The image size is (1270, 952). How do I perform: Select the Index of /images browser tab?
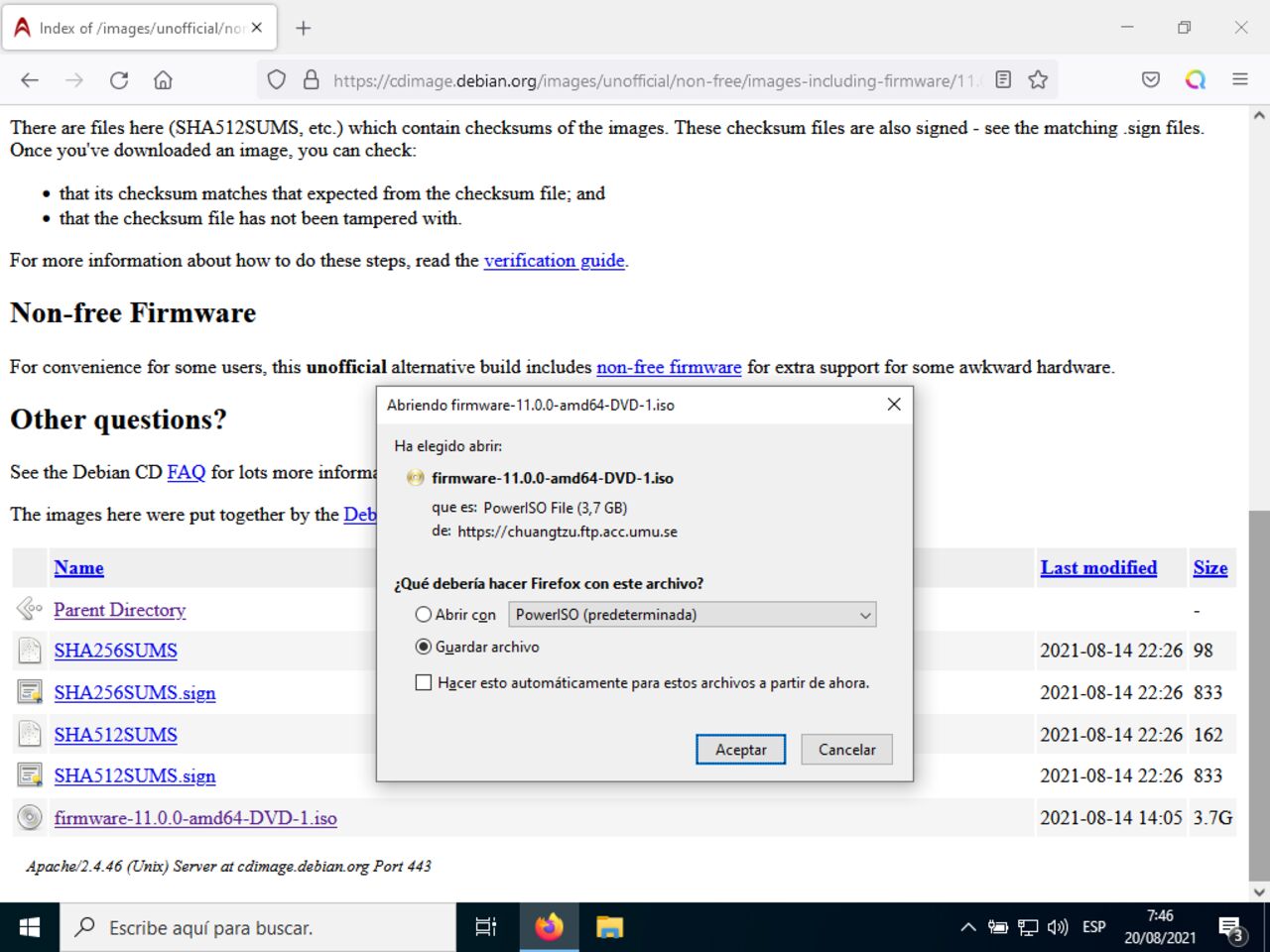[140, 28]
